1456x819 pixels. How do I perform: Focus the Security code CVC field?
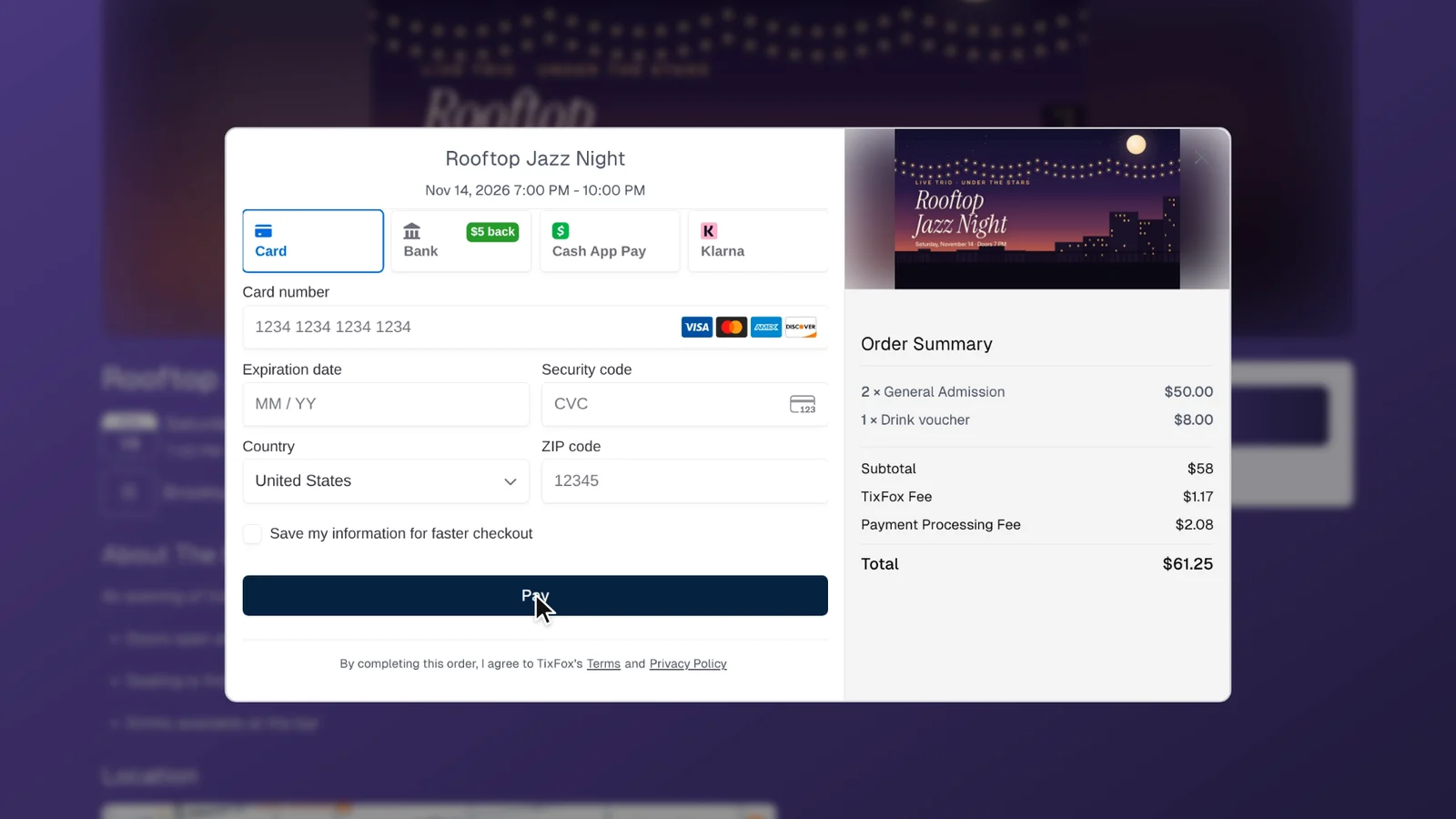pyautogui.click(x=684, y=404)
